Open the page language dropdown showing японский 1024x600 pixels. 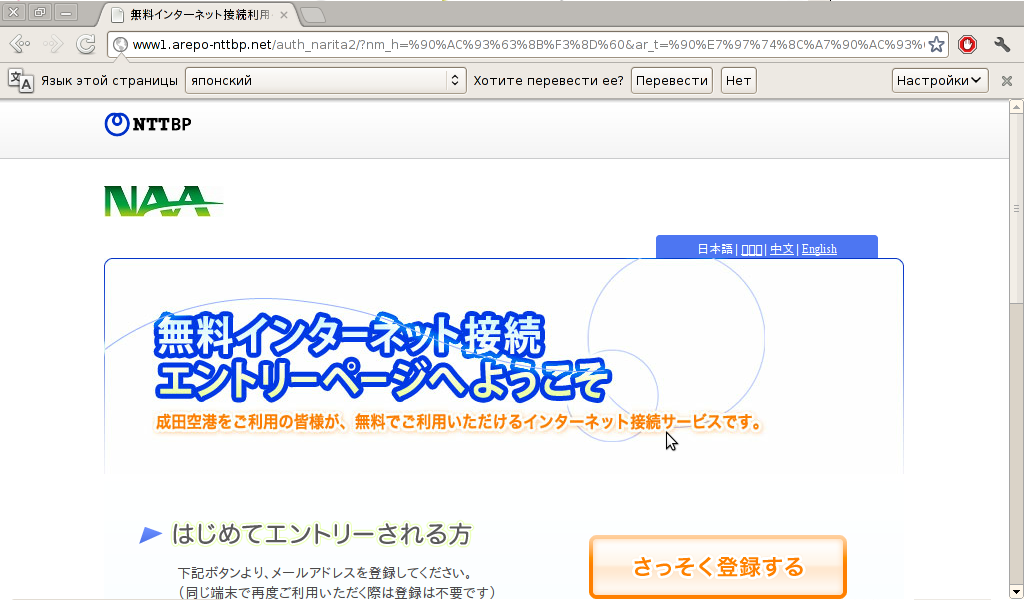tap(326, 81)
